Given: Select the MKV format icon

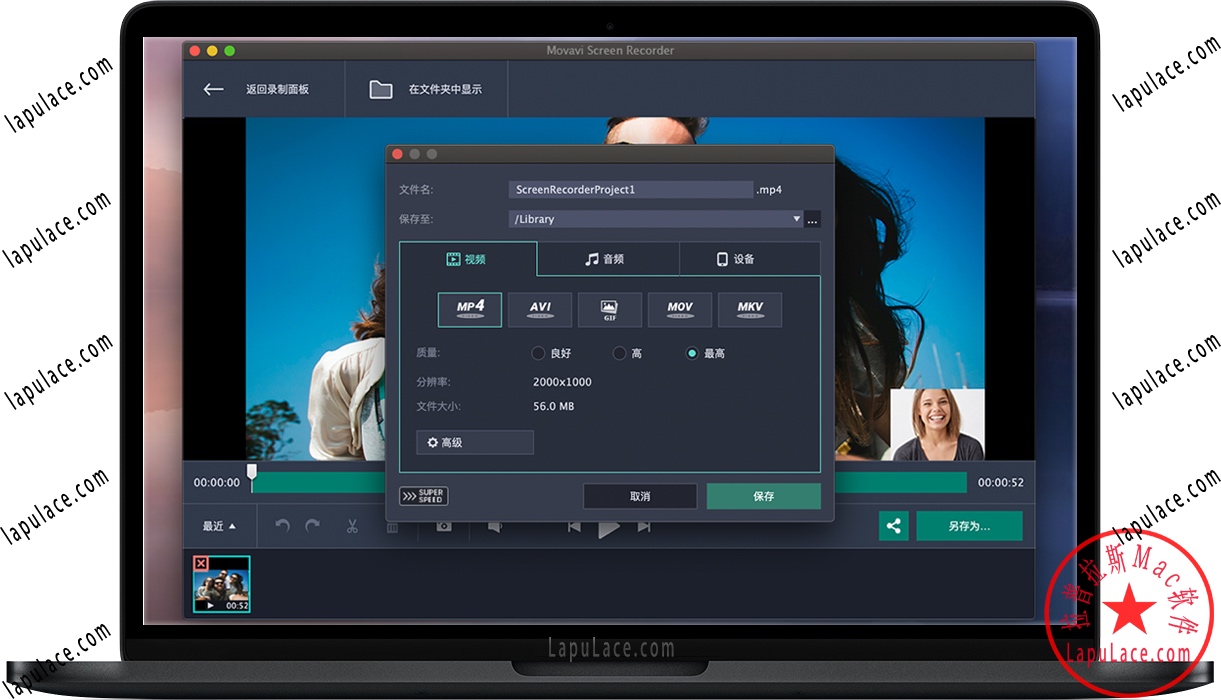Looking at the screenshot, I should (x=750, y=309).
